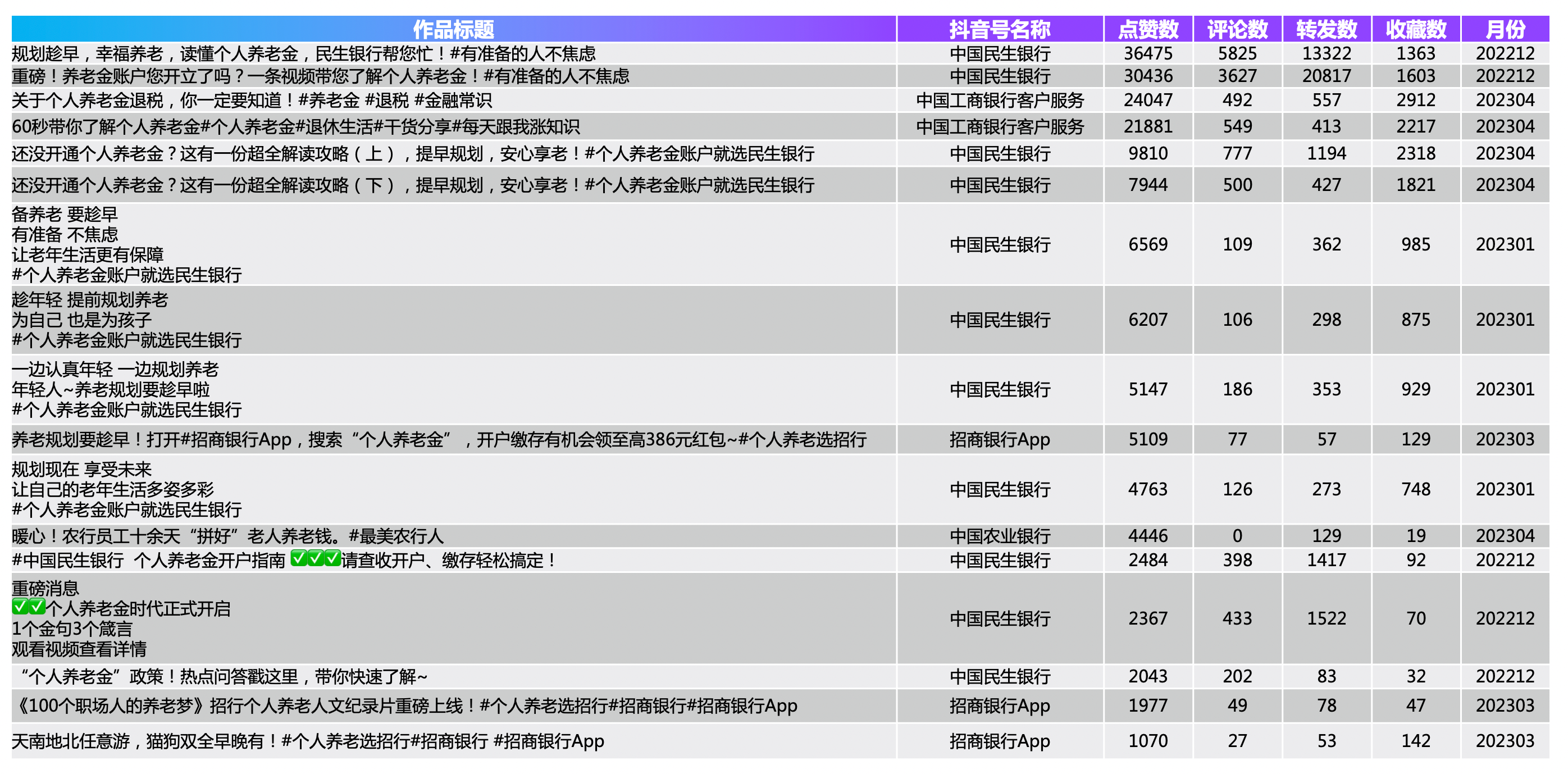
Task: Click comments value 5825
Action: pyautogui.click(x=1237, y=53)
